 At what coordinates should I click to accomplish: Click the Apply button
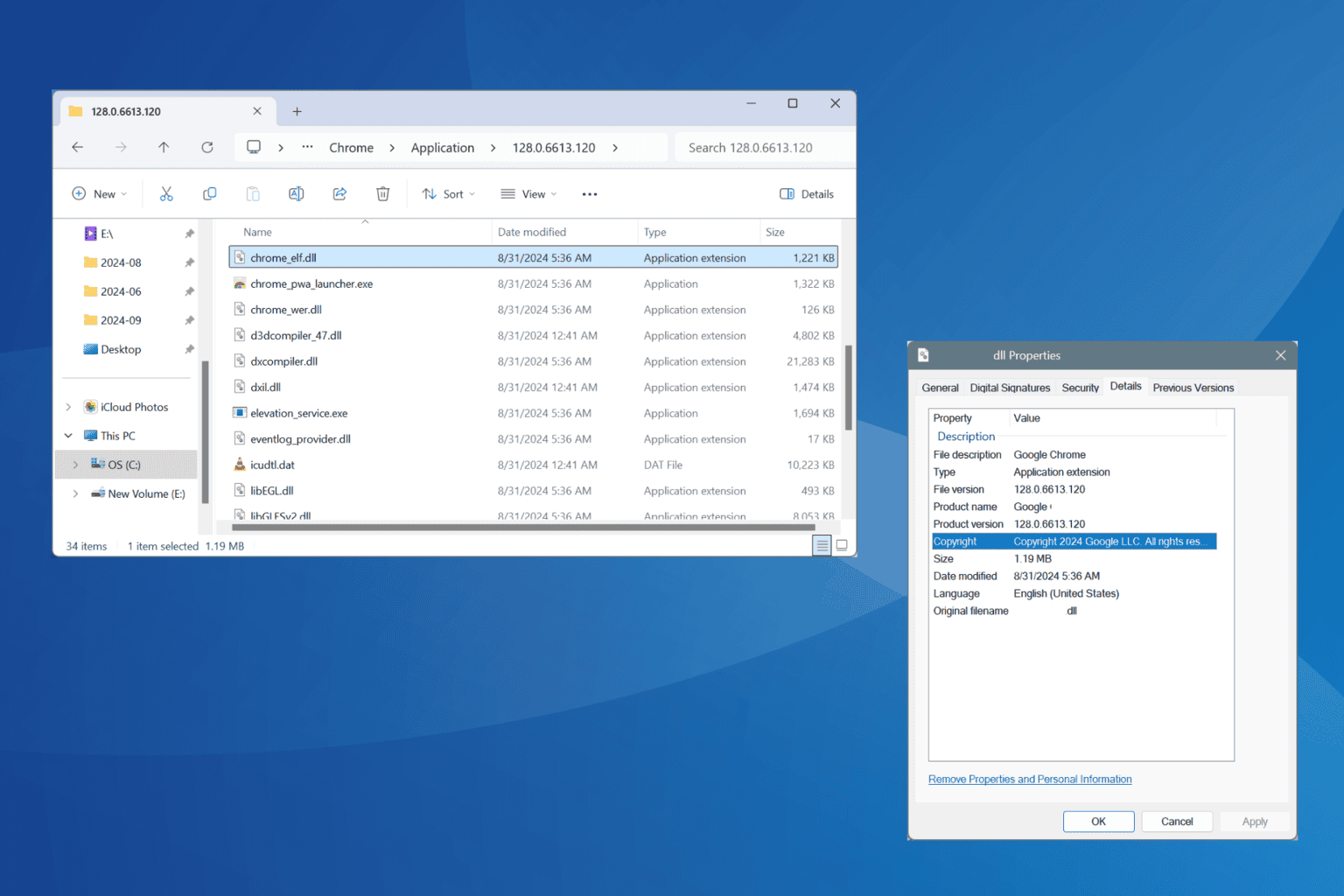coord(1255,822)
